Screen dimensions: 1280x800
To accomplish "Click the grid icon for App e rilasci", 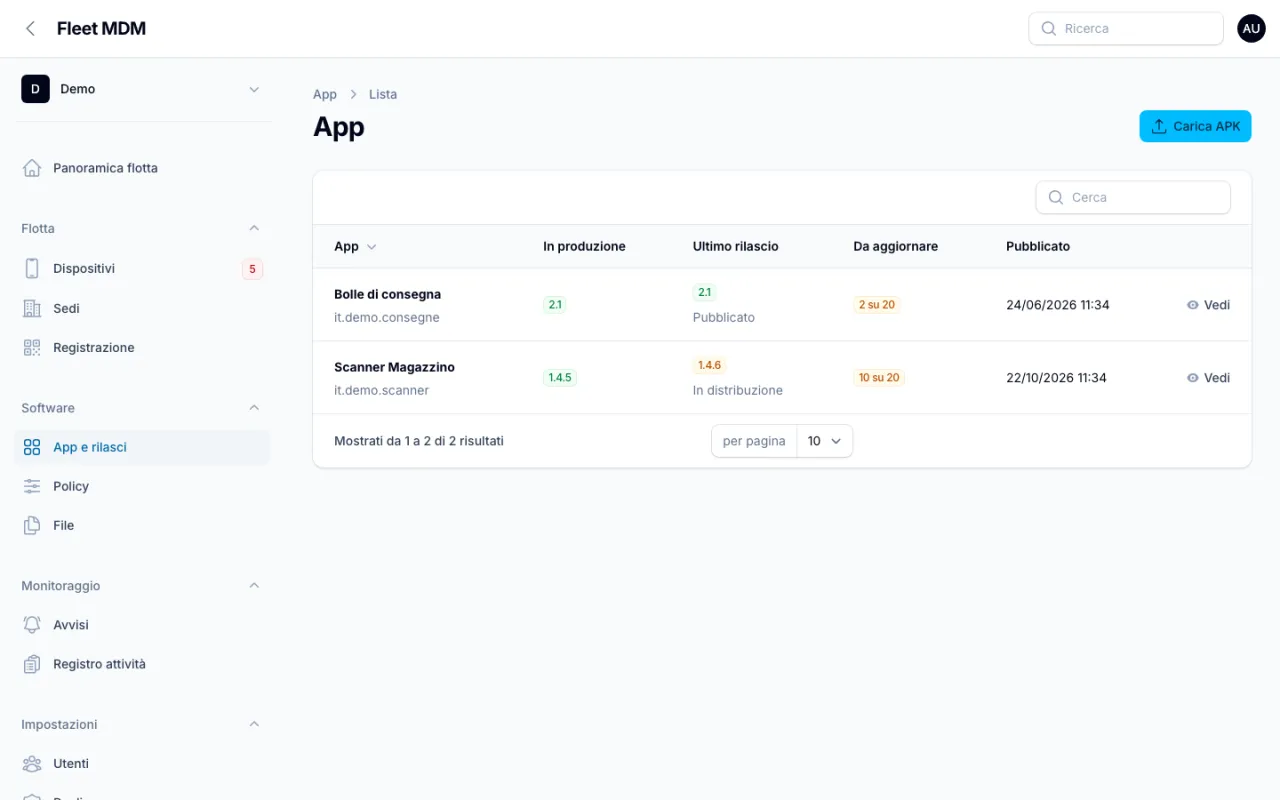I will (x=32, y=447).
